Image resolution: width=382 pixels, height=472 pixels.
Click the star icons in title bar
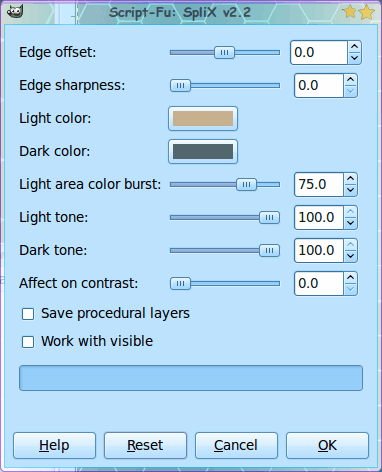point(359,12)
